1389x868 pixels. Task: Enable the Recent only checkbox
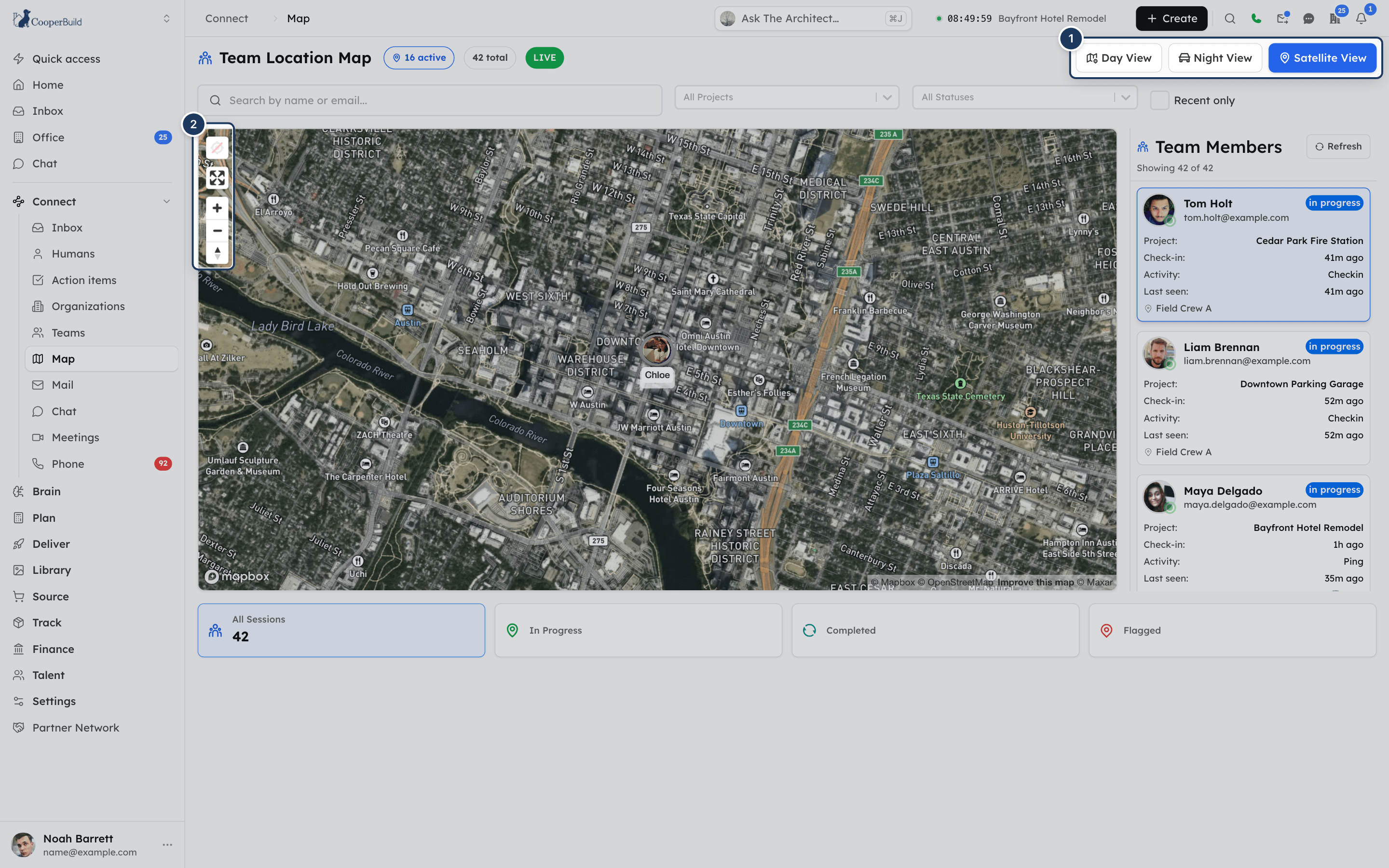1159,100
